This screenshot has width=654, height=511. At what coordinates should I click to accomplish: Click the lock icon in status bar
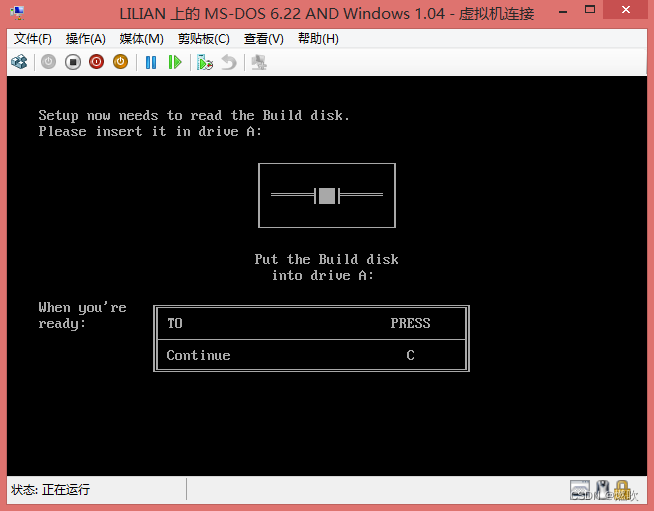click(x=621, y=490)
